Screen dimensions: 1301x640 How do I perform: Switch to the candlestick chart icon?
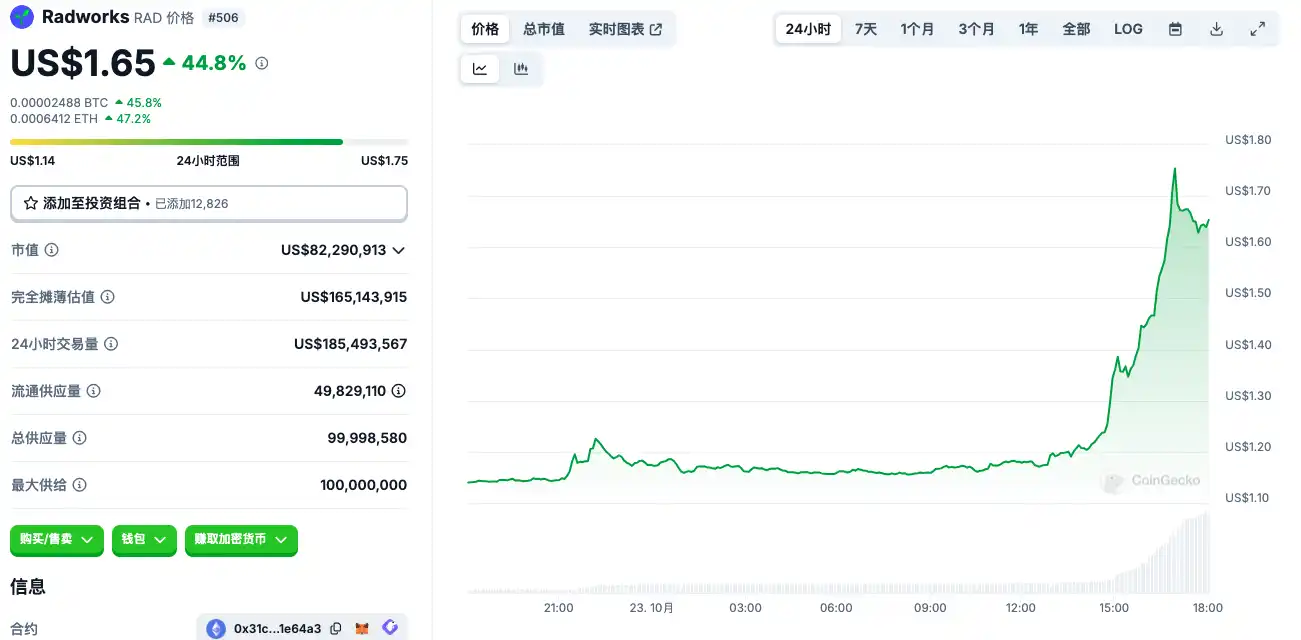(x=521, y=69)
